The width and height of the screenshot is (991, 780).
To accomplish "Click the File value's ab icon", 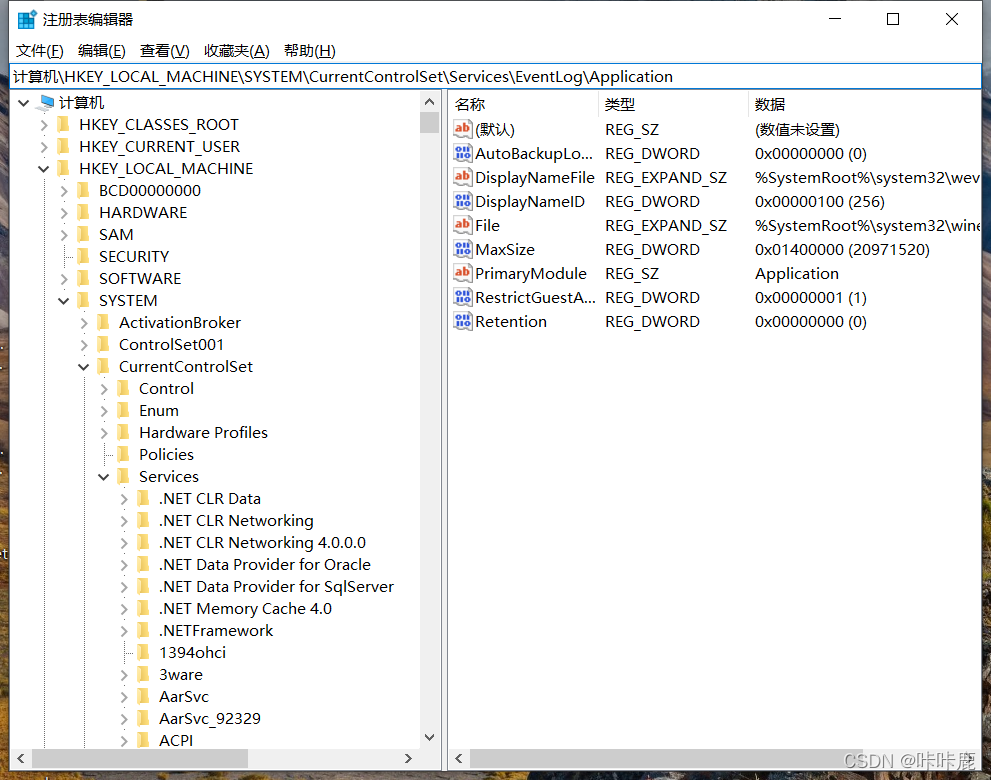I will pos(463,225).
